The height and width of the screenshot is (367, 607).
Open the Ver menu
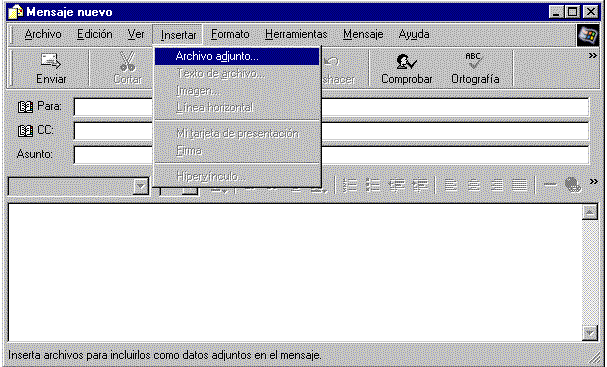pyautogui.click(x=136, y=34)
